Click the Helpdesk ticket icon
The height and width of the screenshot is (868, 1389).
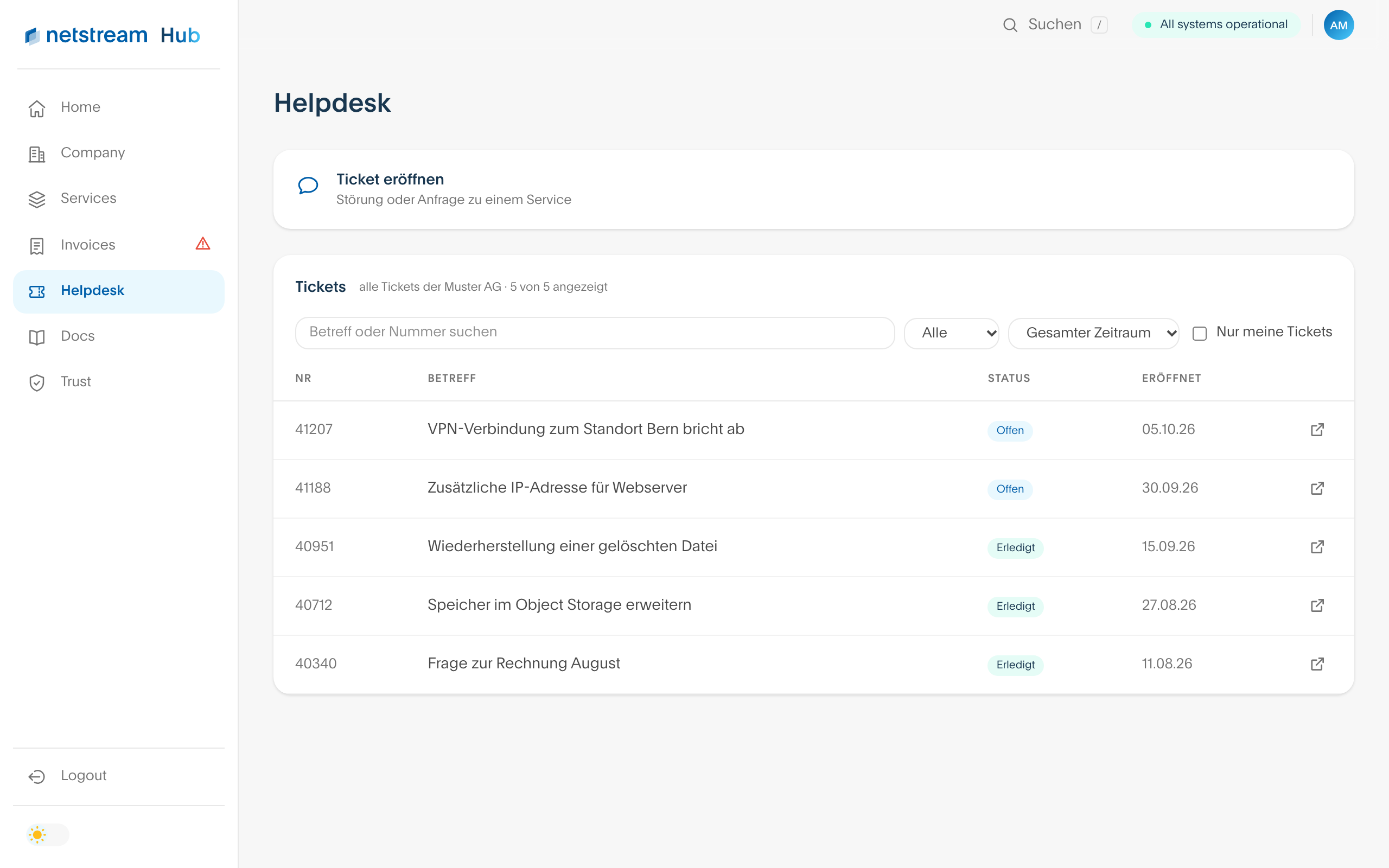coord(37,292)
